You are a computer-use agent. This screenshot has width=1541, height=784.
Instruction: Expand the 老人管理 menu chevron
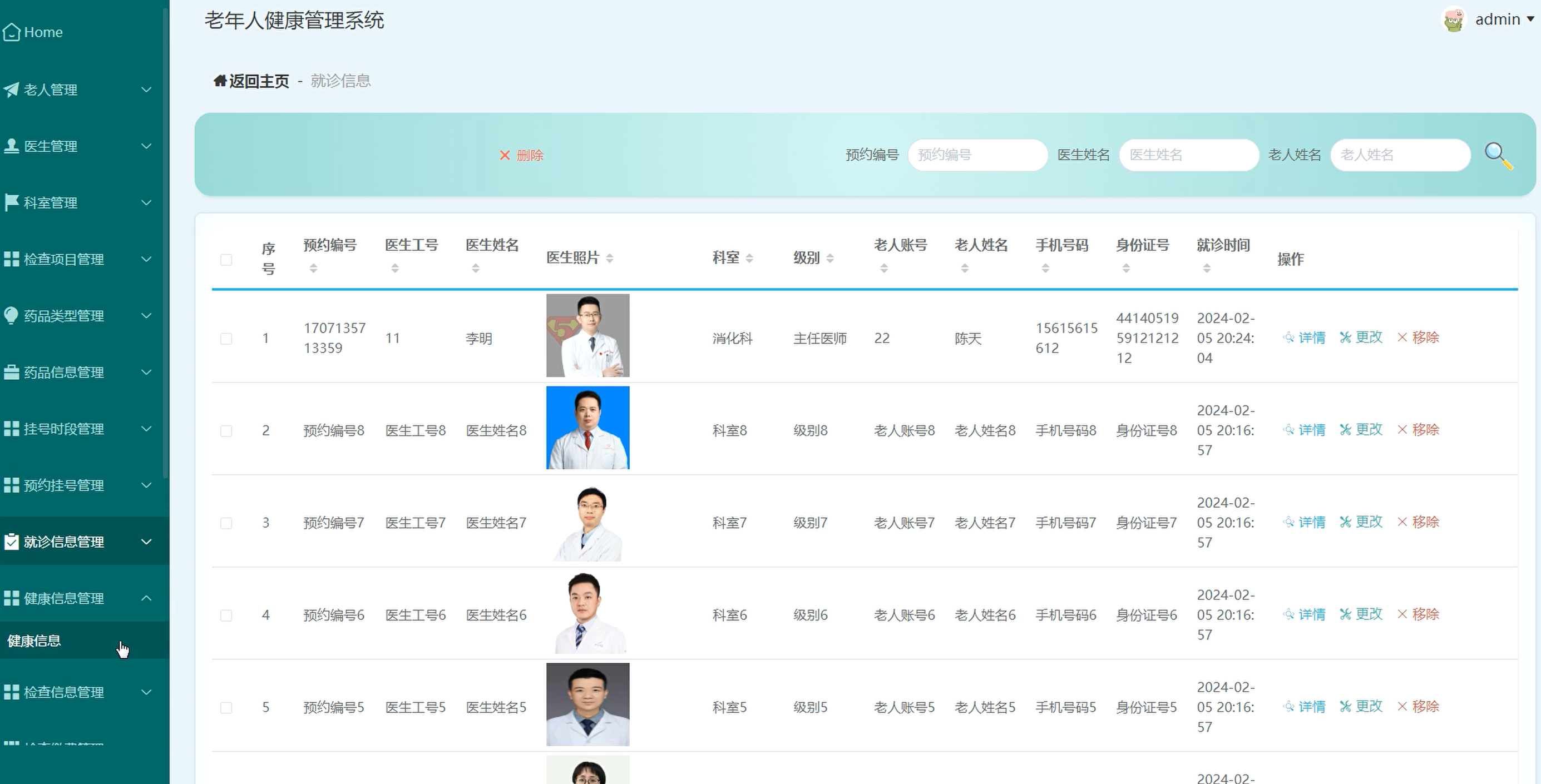click(x=146, y=90)
